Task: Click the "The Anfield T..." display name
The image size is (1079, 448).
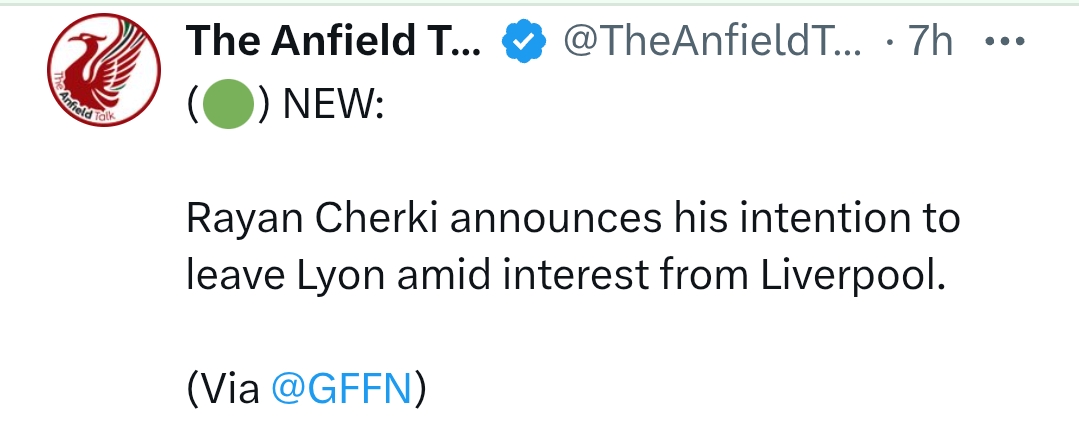Action: pyautogui.click(x=335, y=41)
